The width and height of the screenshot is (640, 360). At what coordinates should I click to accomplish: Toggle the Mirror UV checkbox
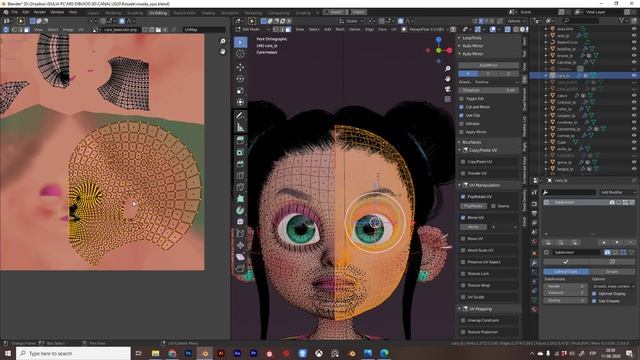(x=463, y=218)
